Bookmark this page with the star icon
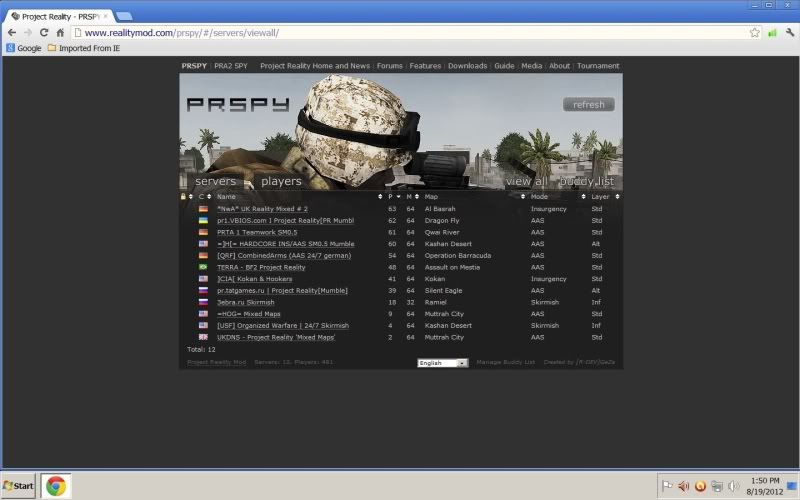 coord(755,32)
